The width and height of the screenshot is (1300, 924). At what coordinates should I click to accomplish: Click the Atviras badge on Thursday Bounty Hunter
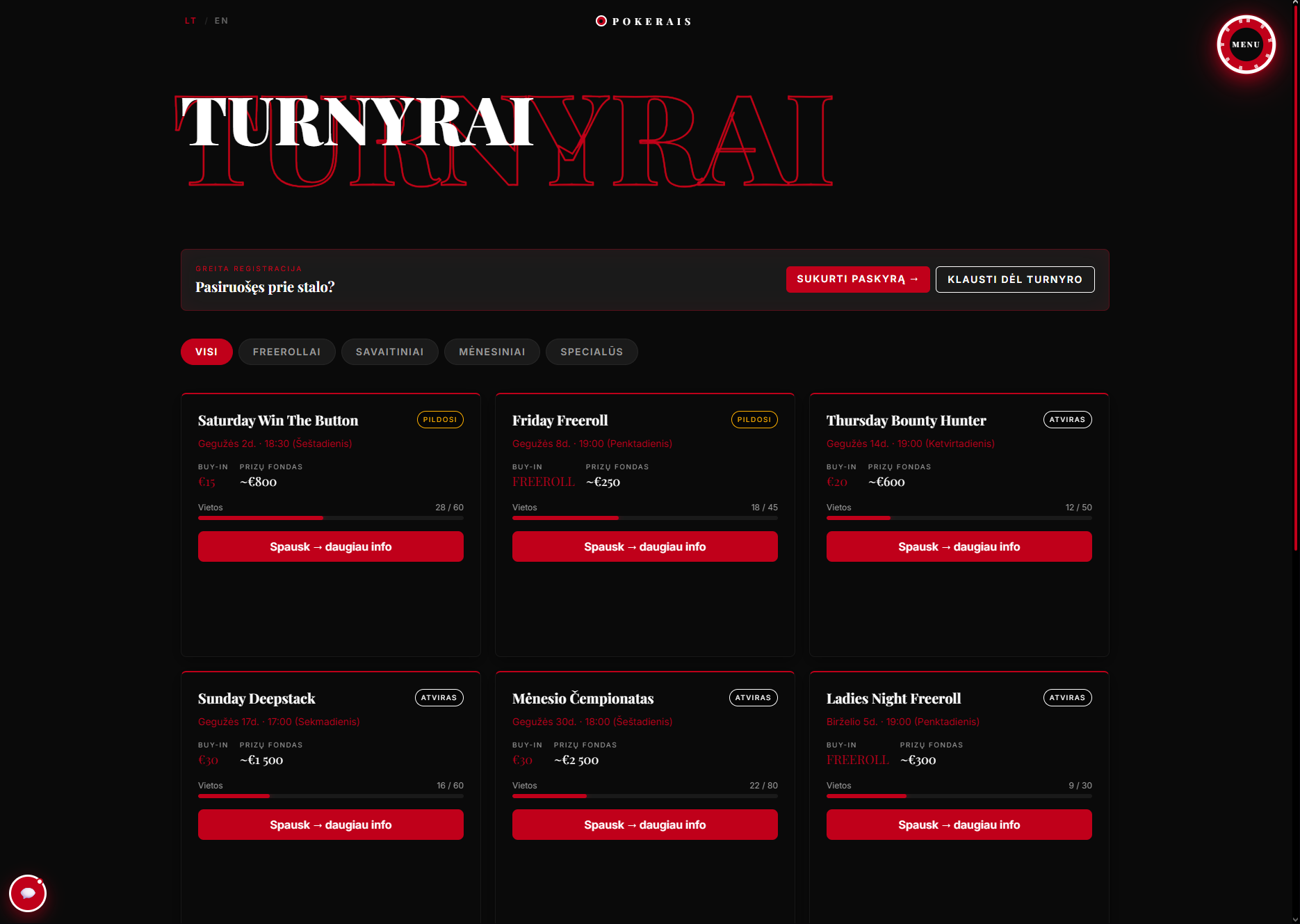click(x=1067, y=420)
